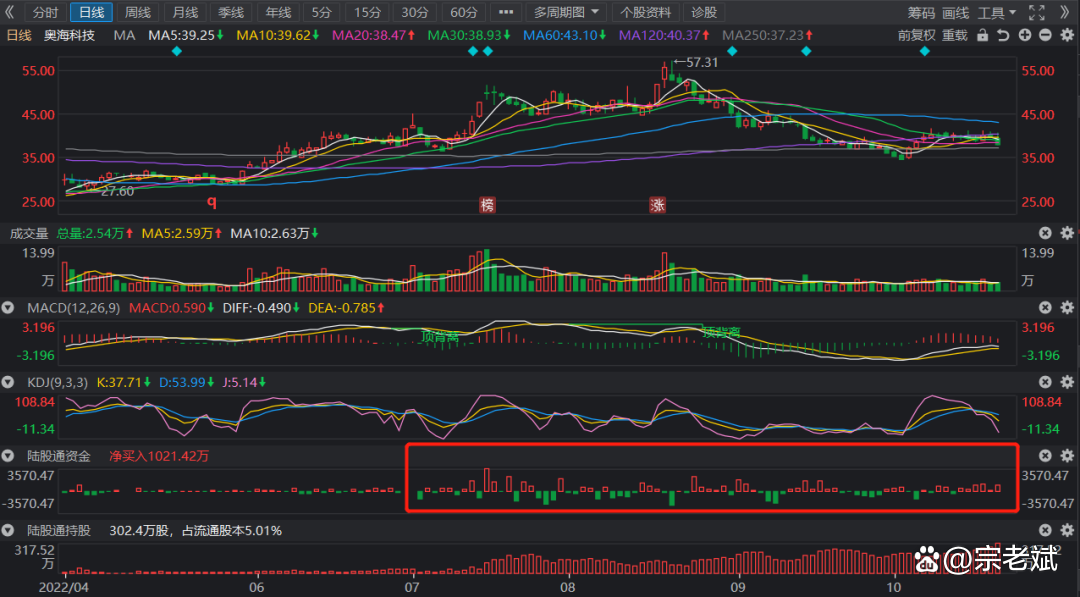The height and width of the screenshot is (597, 1080).
Task: Click the lock icon beside 重载
Action: 982,35
